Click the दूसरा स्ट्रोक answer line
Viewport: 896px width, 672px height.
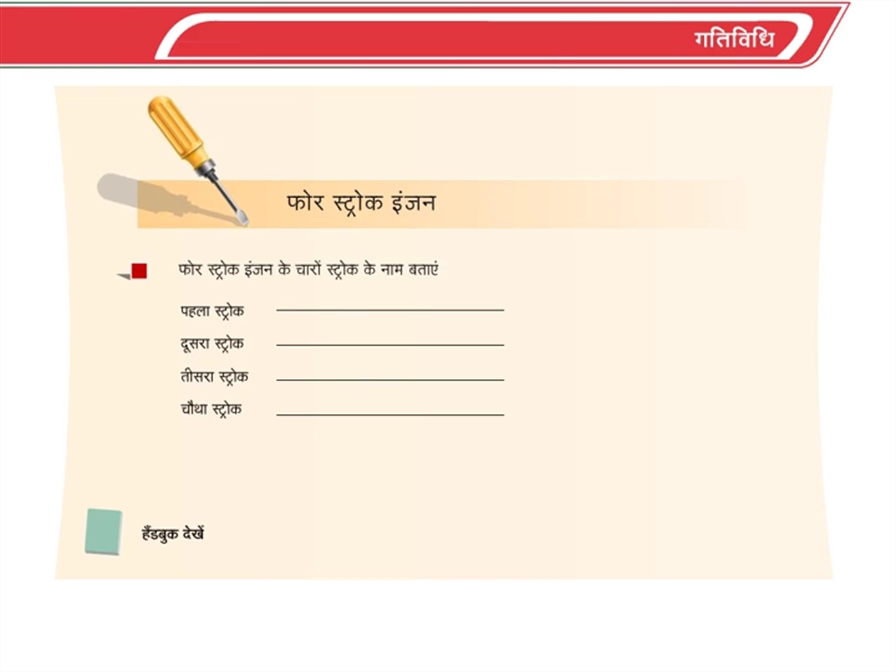(390, 345)
